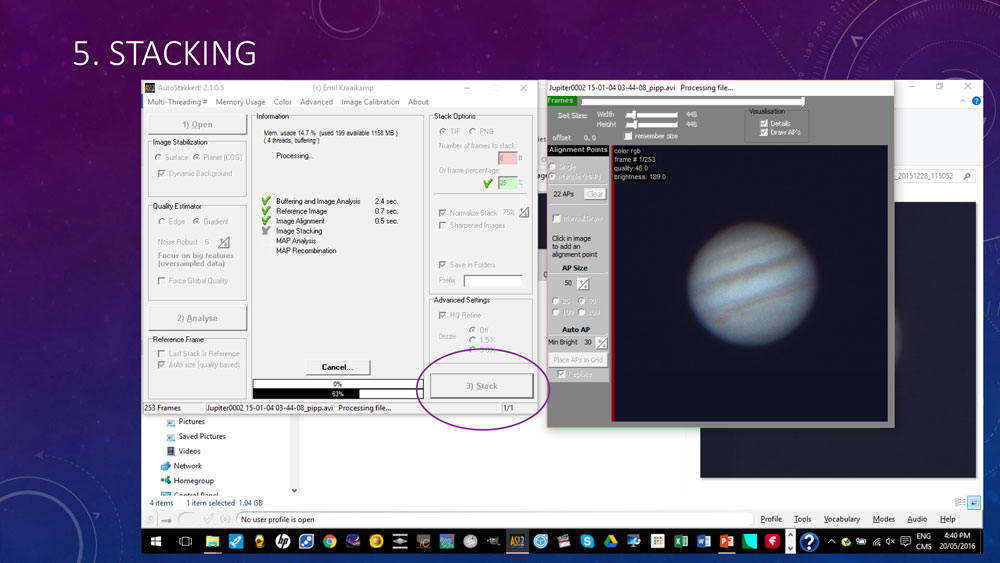Collapse the Explorer ribbon chevron
The height and width of the screenshot is (563, 1000).
click(x=962, y=101)
